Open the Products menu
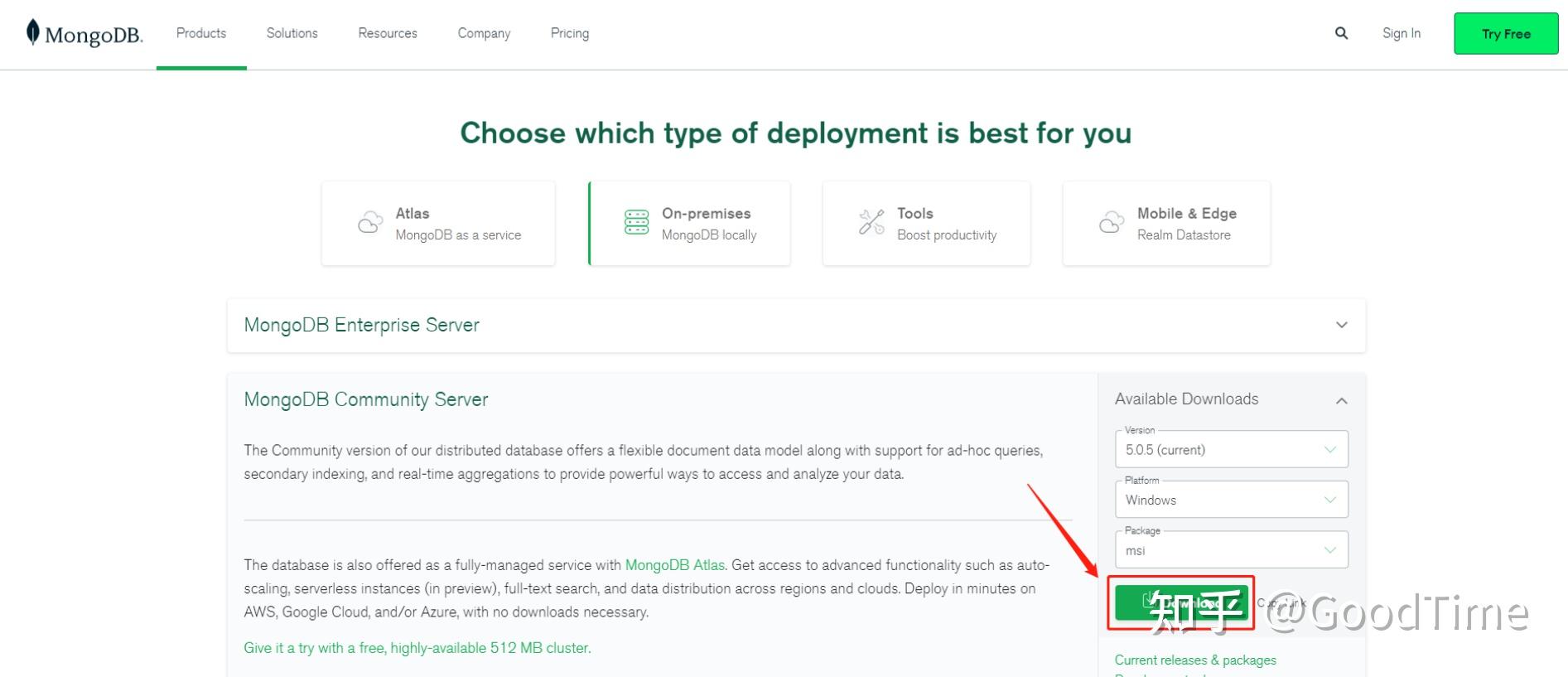The height and width of the screenshot is (677, 1568). (x=201, y=33)
